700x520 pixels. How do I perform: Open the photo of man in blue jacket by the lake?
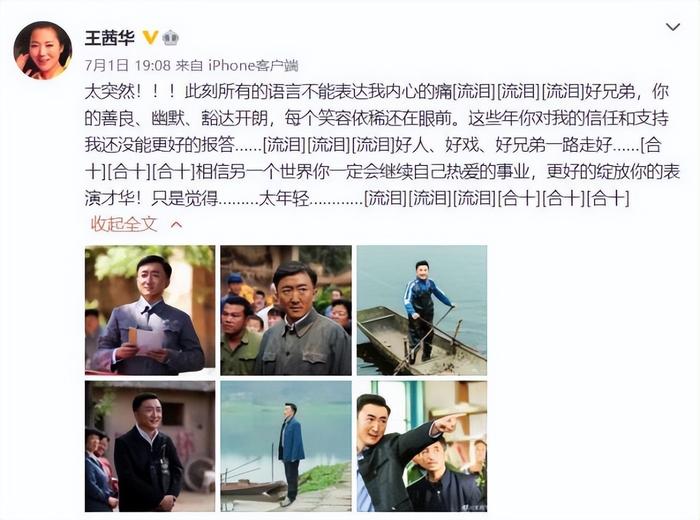tap(286, 446)
